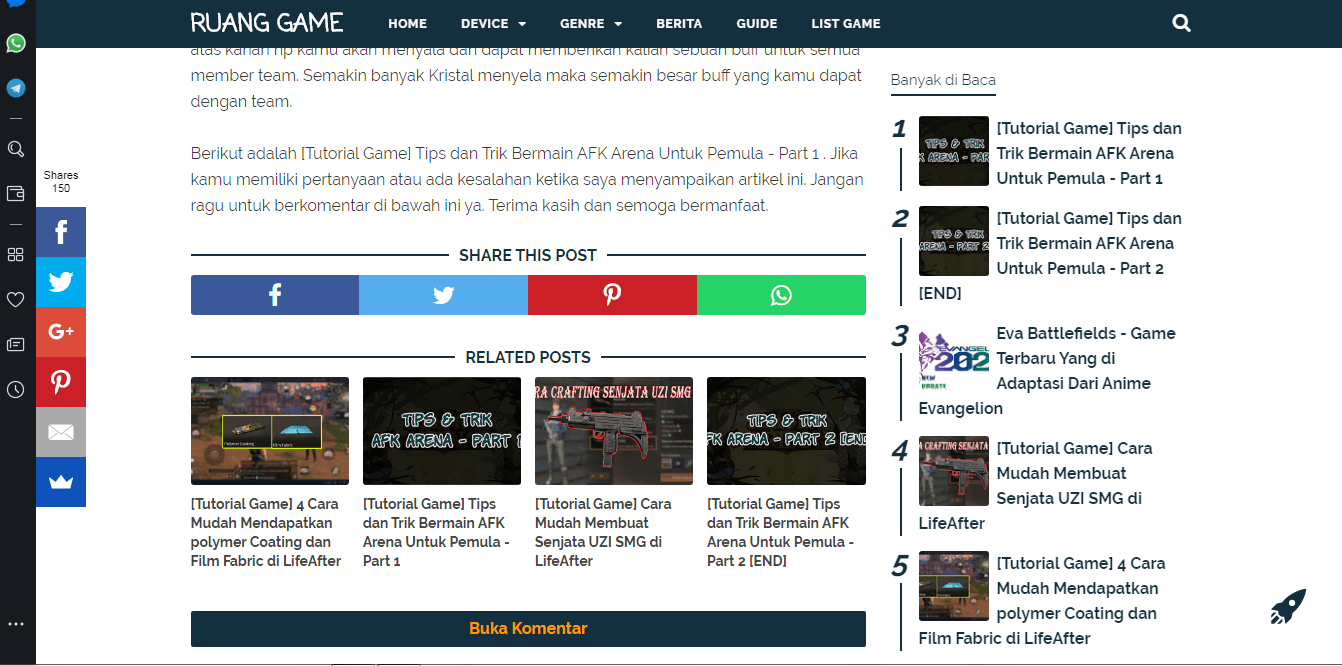Open the HOME menu item

point(407,23)
